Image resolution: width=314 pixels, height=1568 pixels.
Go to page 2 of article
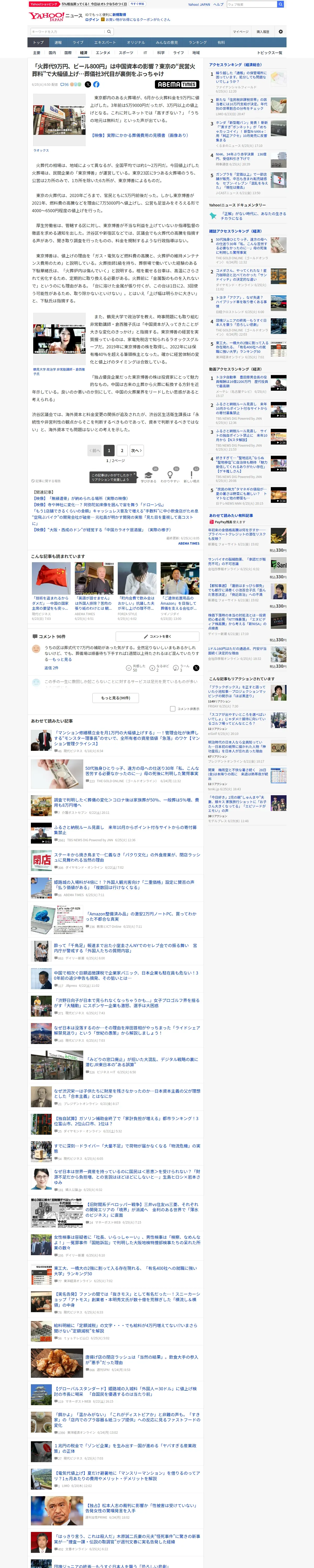tap(122, 451)
